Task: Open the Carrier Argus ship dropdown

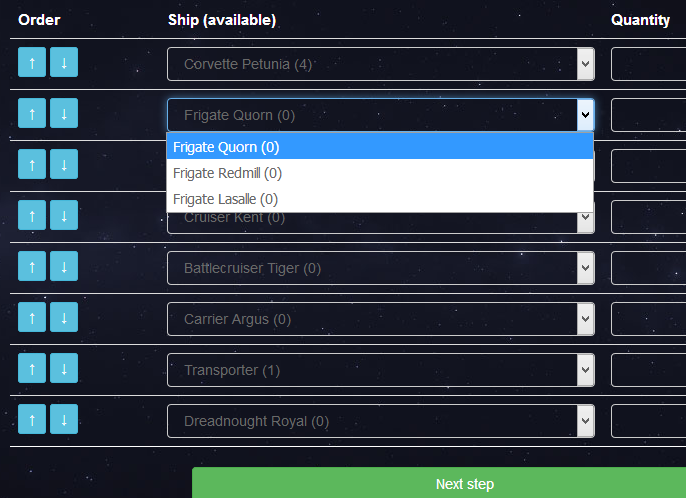Action: (x=380, y=319)
